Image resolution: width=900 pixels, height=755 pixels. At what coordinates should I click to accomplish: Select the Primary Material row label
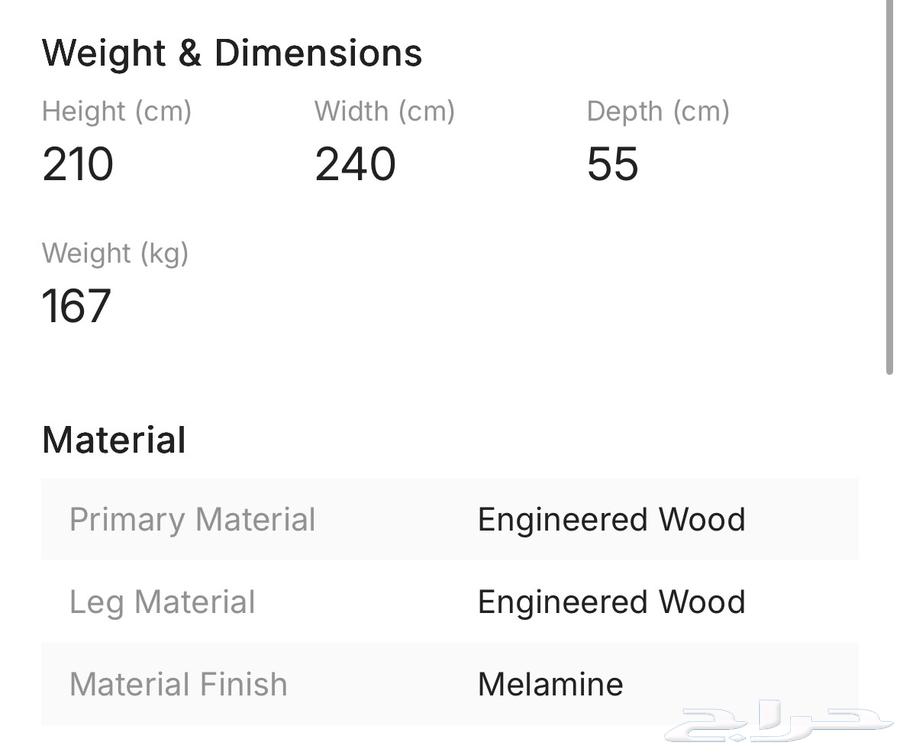(192, 520)
